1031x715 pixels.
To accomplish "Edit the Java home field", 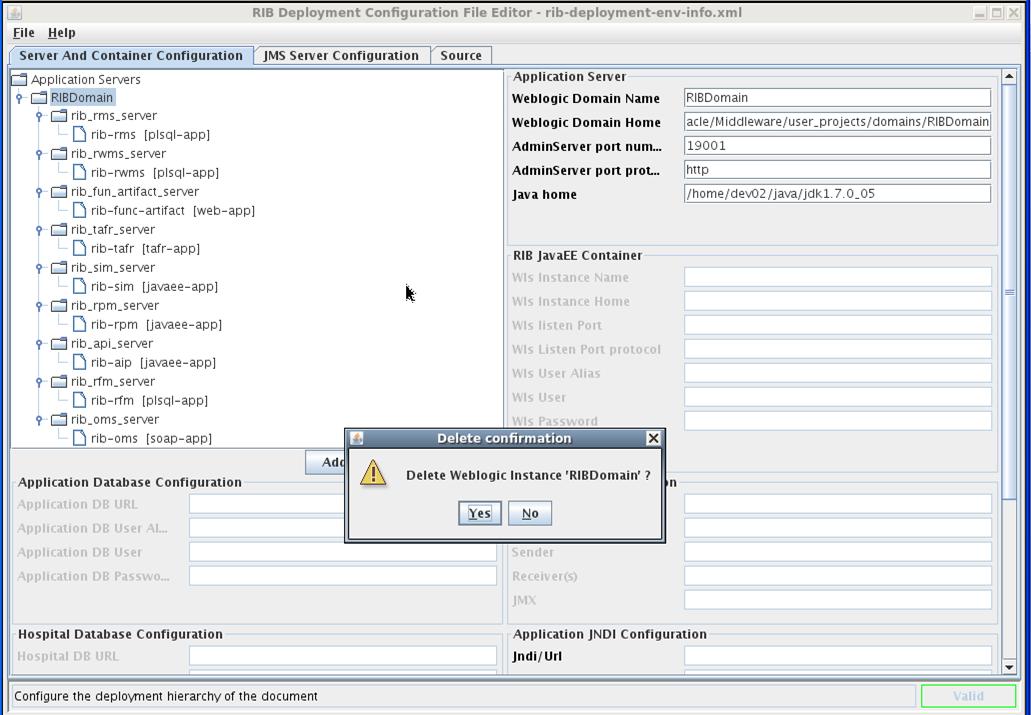I will click(837, 193).
